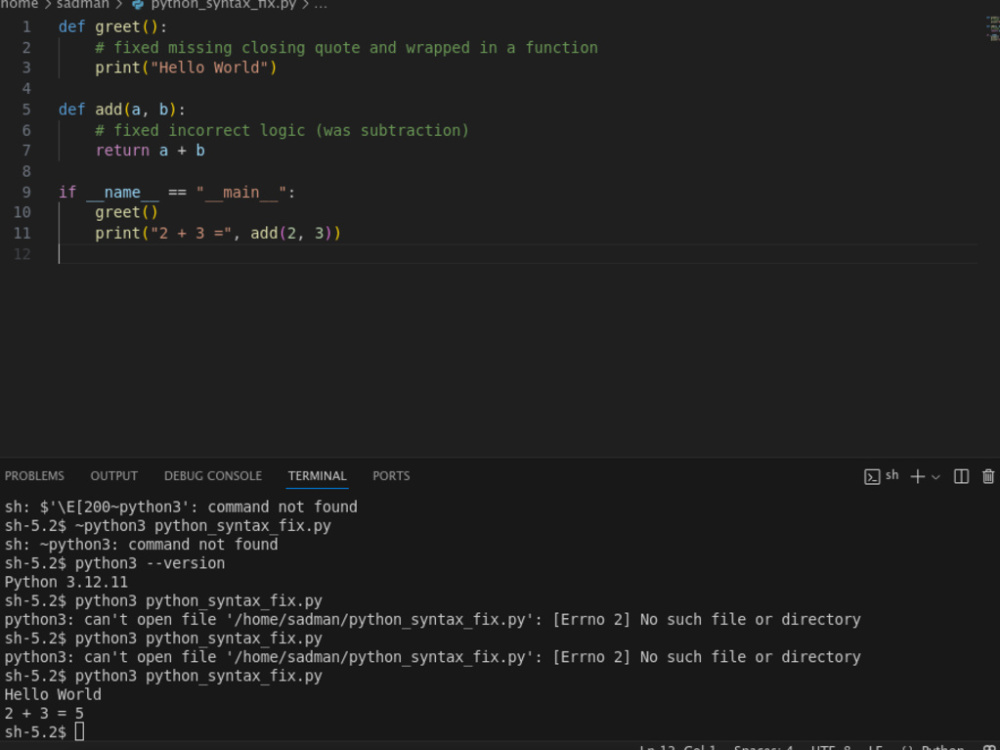The width and height of the screenshot is (1000, 750).
Task: Open the DEBUG CONSOLE tab
Action: click(212, 476)
